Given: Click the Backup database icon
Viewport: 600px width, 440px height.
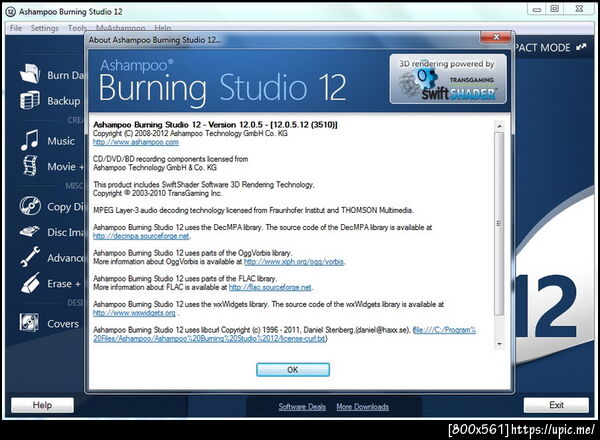Looking at the screenshot, I should (30, 100).
